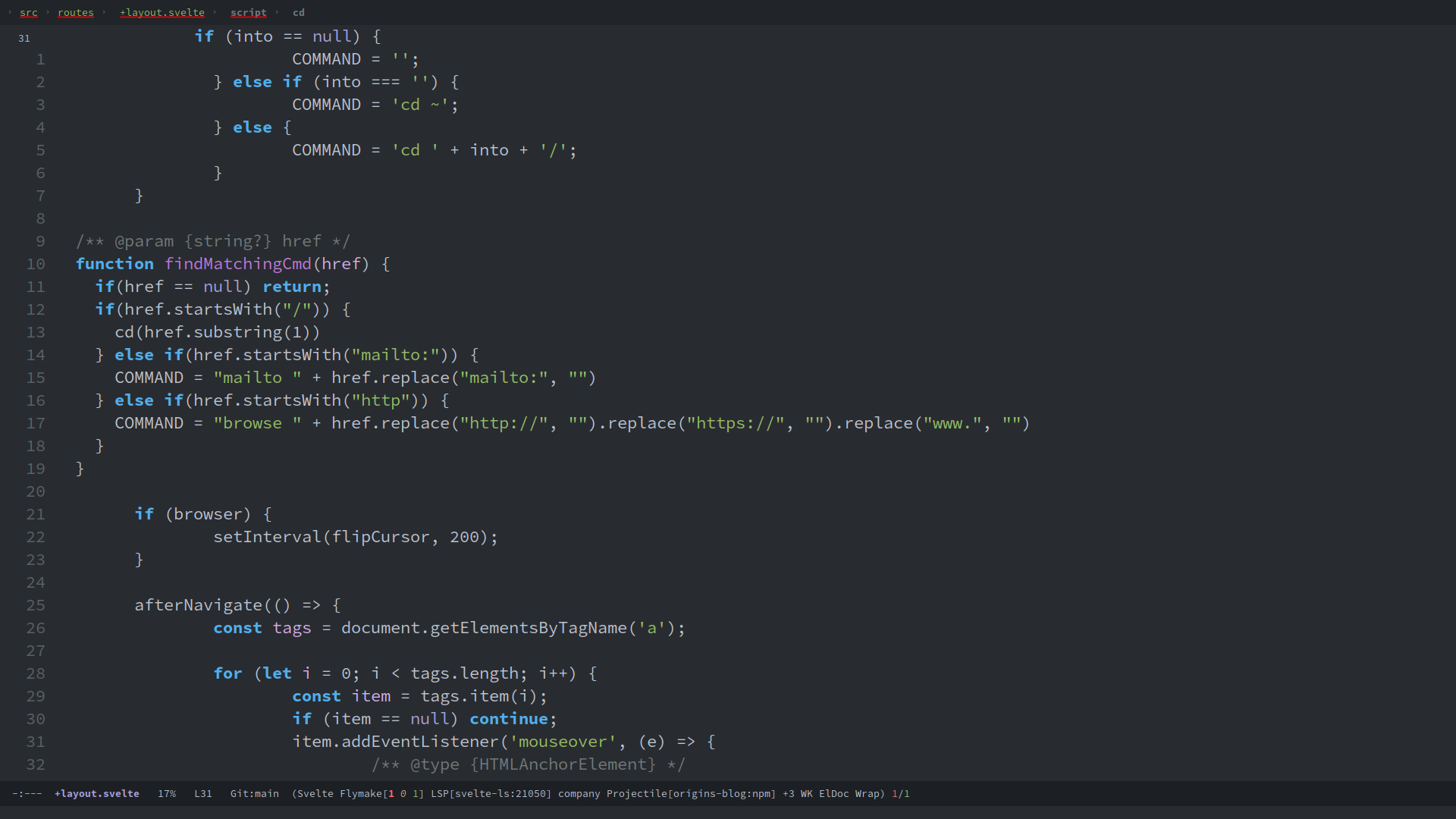The image size is (1456, 819).
Task: Click the relative line number 10 in gutter
Action: (36, 264)
